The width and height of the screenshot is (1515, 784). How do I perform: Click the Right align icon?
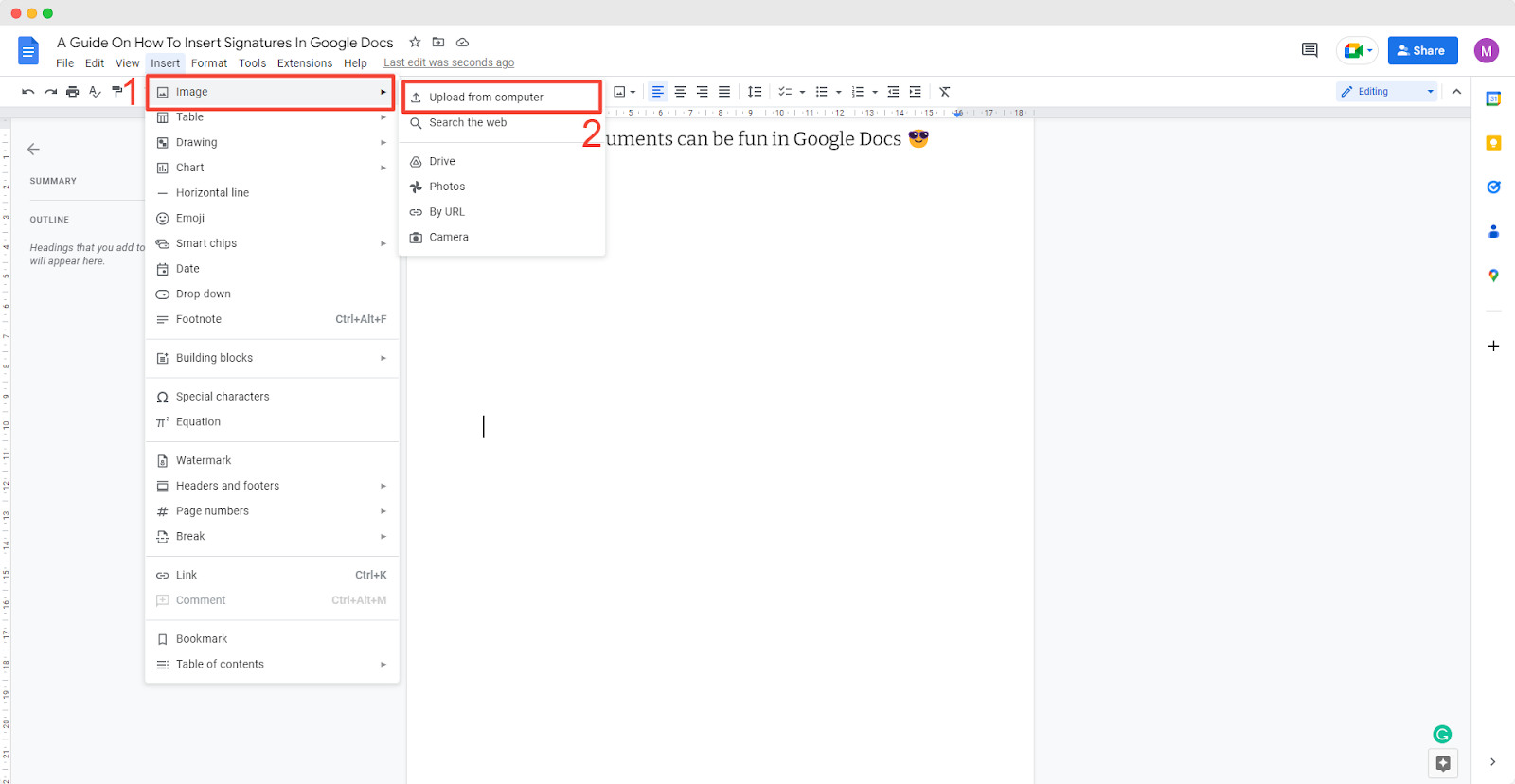point(702,92)
